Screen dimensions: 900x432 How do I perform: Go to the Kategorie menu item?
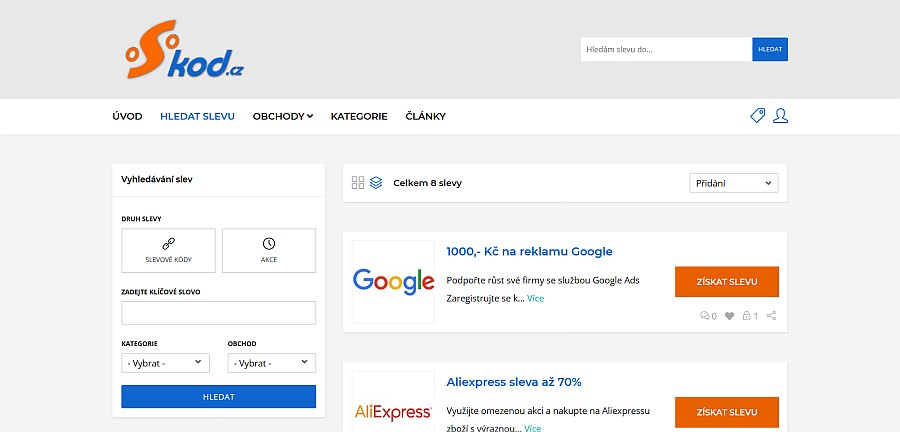359,116
